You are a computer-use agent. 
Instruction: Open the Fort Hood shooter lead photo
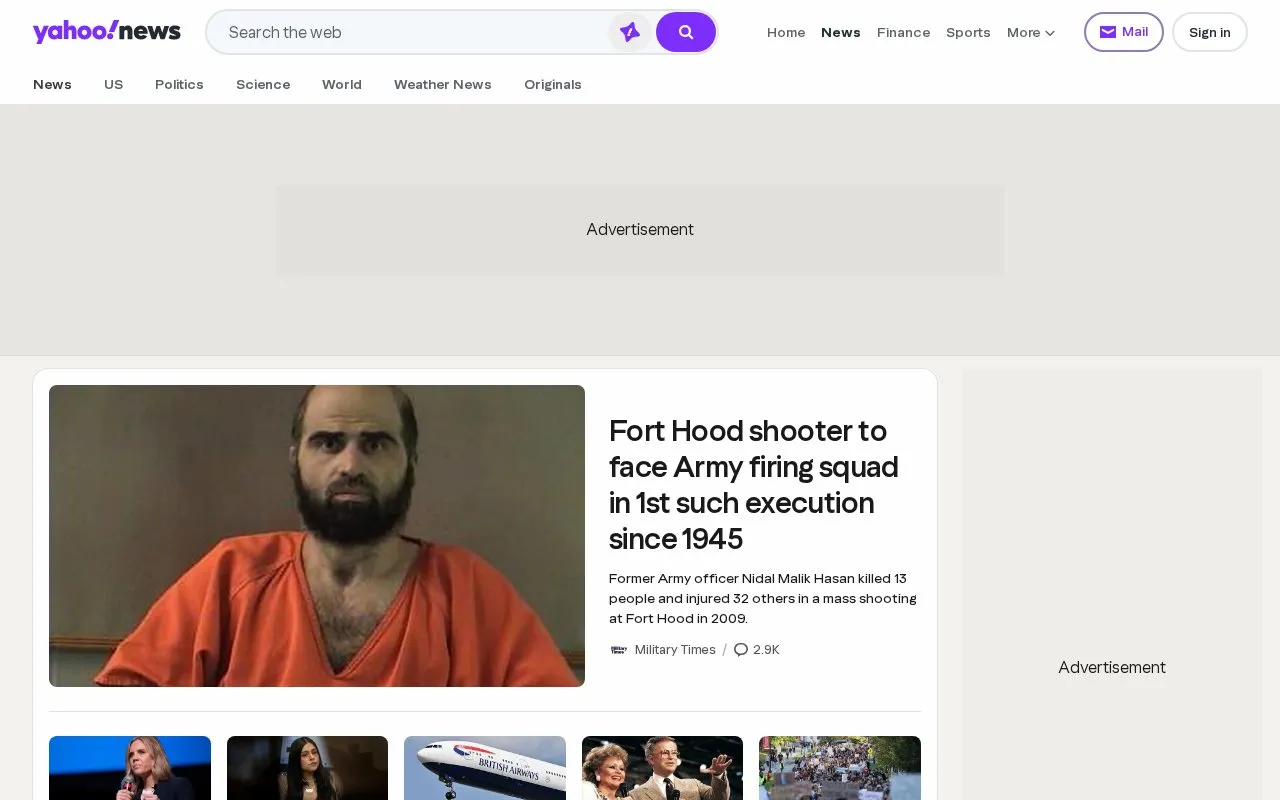coord(317,536)
